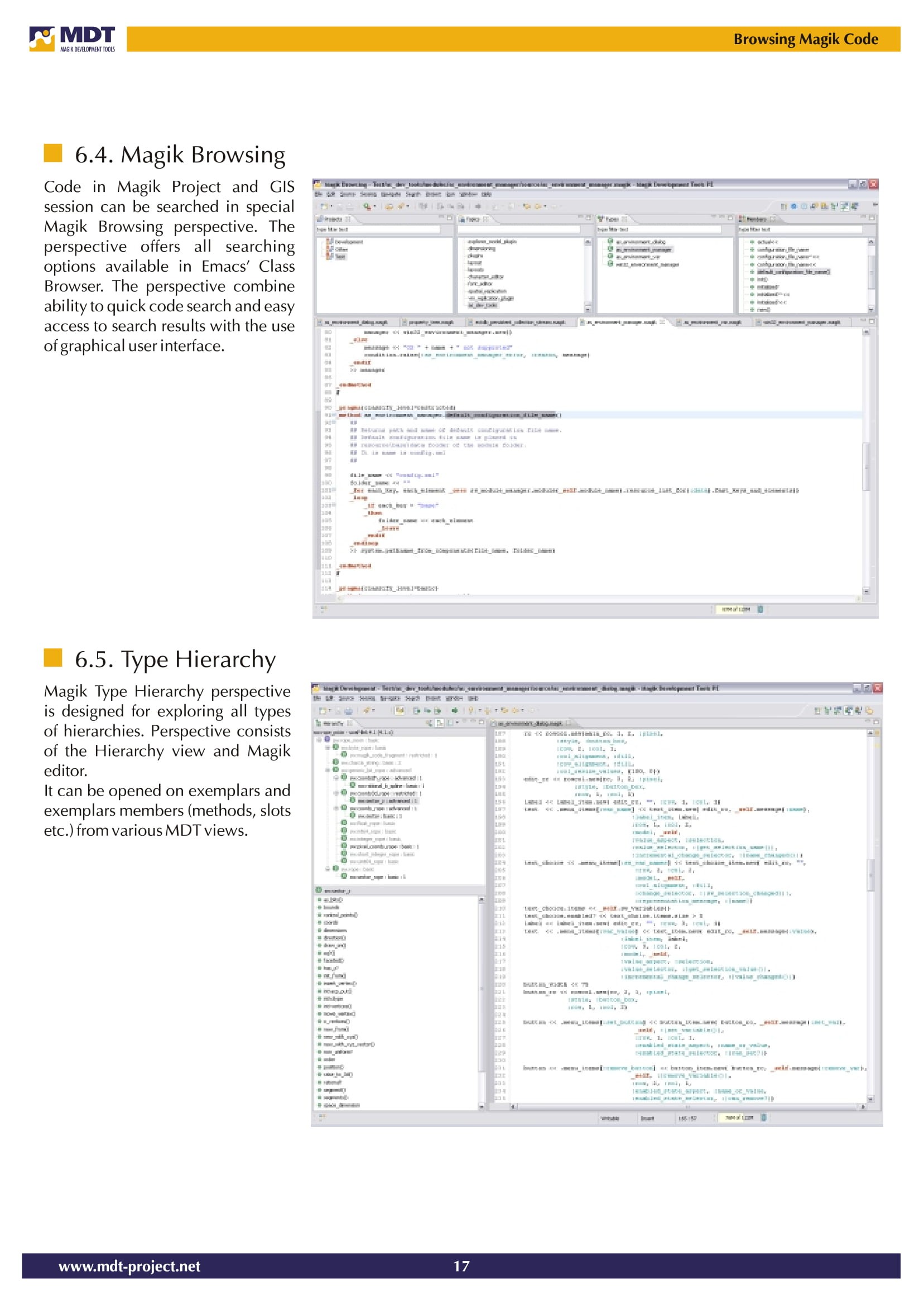This screenshot has height=1305, width=924.
Task: Toggle the fold marker beside the _for loop line
Action: (x=335, y=490)
